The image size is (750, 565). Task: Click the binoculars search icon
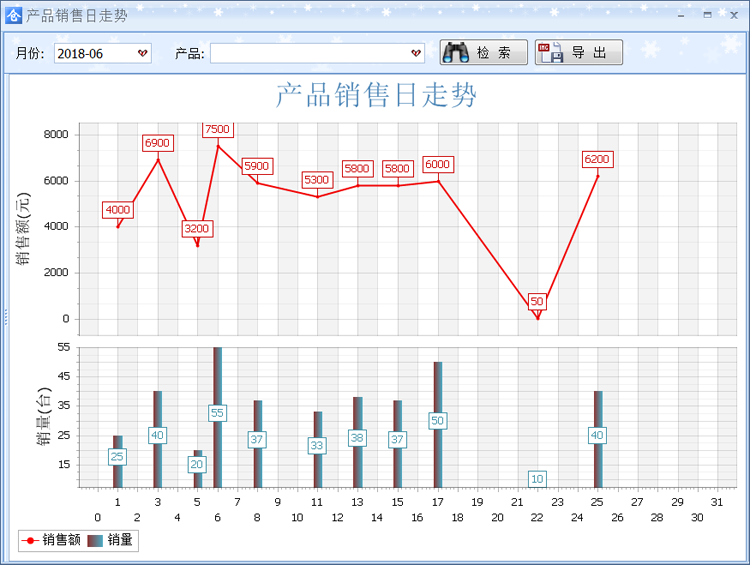click(455, 52)
